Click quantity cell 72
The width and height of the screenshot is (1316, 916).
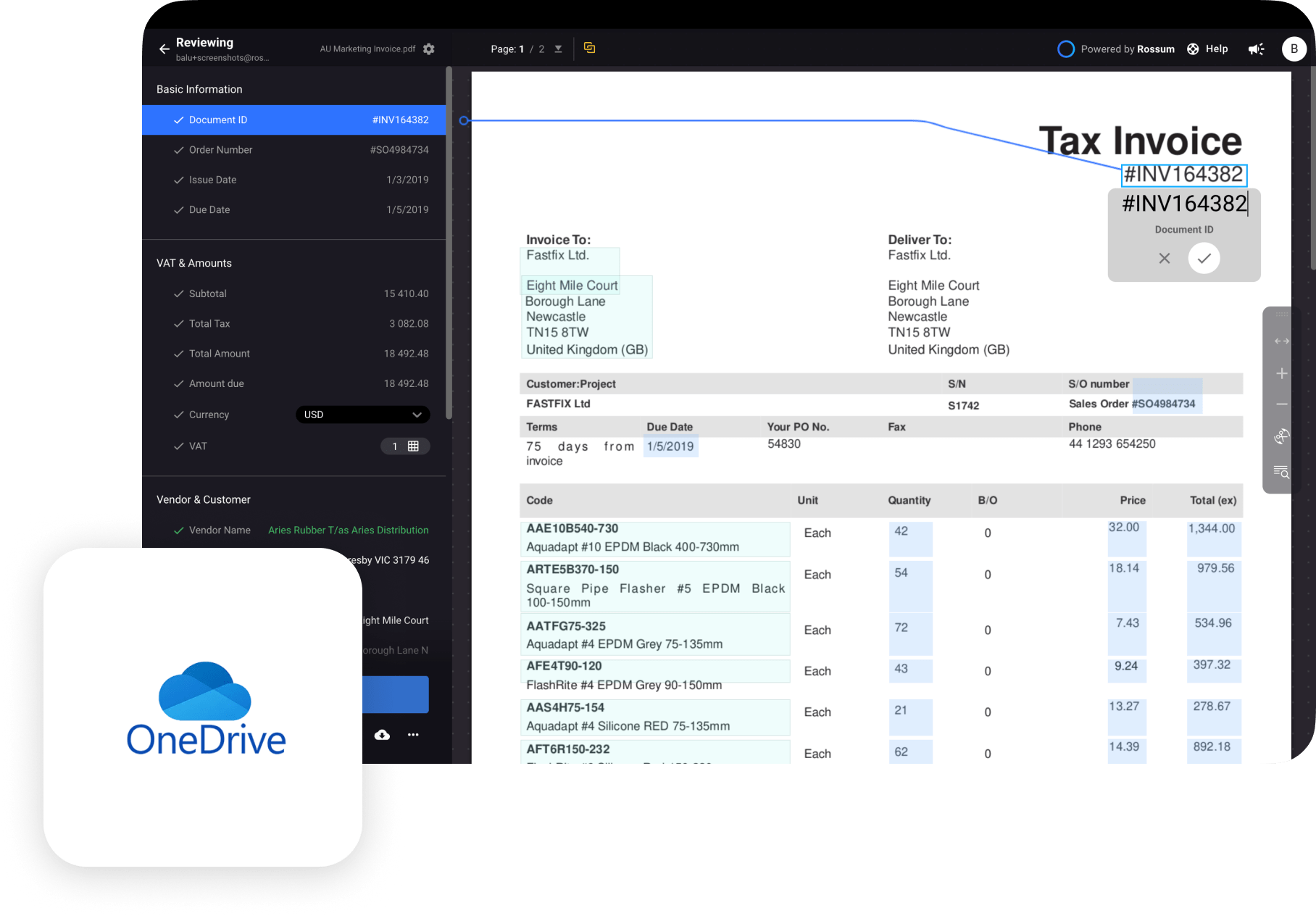coord(910,634)
